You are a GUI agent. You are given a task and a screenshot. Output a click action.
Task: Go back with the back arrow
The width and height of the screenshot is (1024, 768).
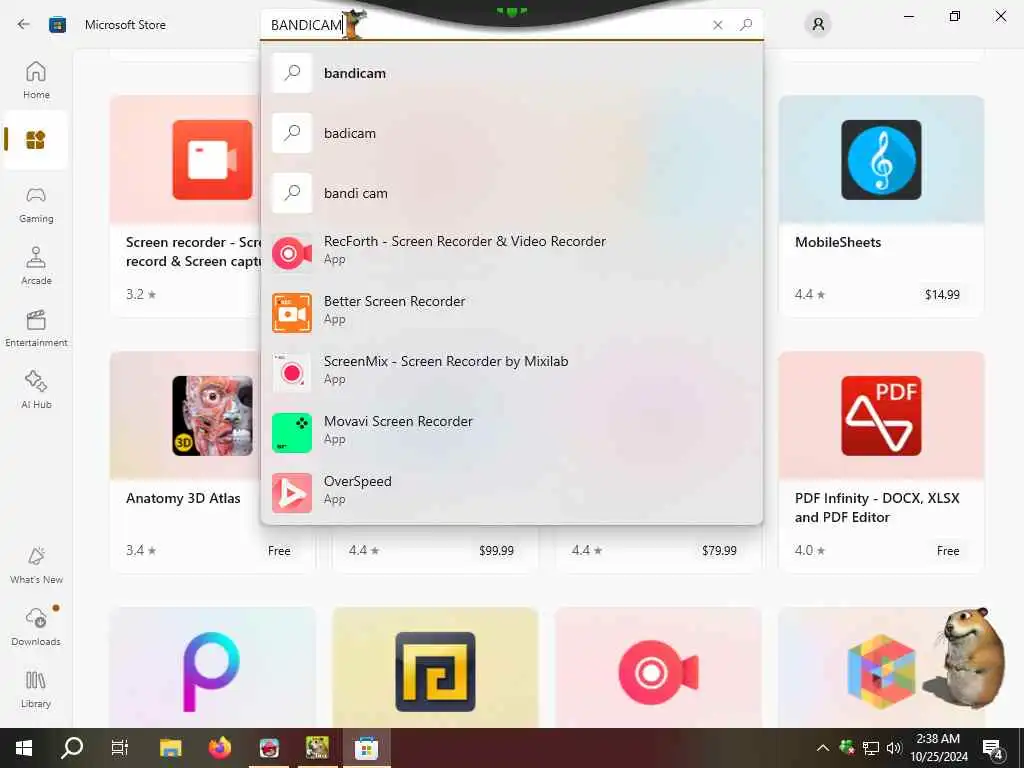(24, 25)
